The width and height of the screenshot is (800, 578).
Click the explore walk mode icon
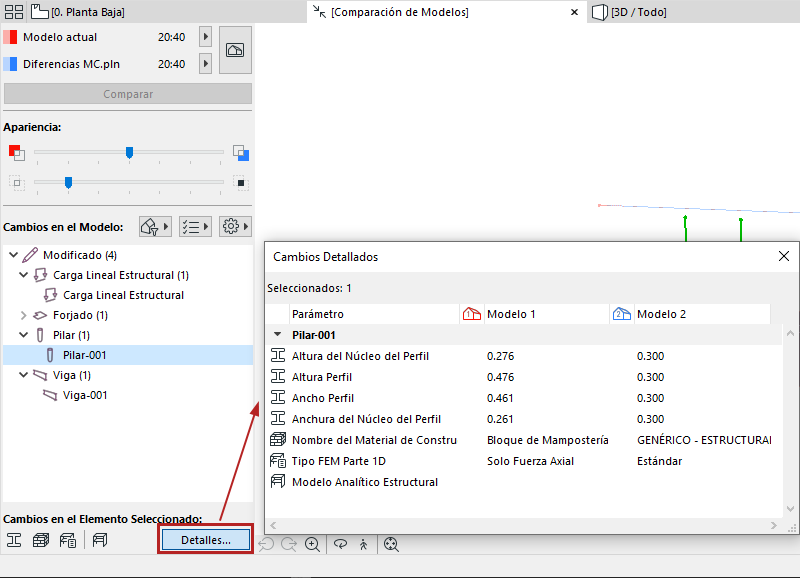coord(363,544)
